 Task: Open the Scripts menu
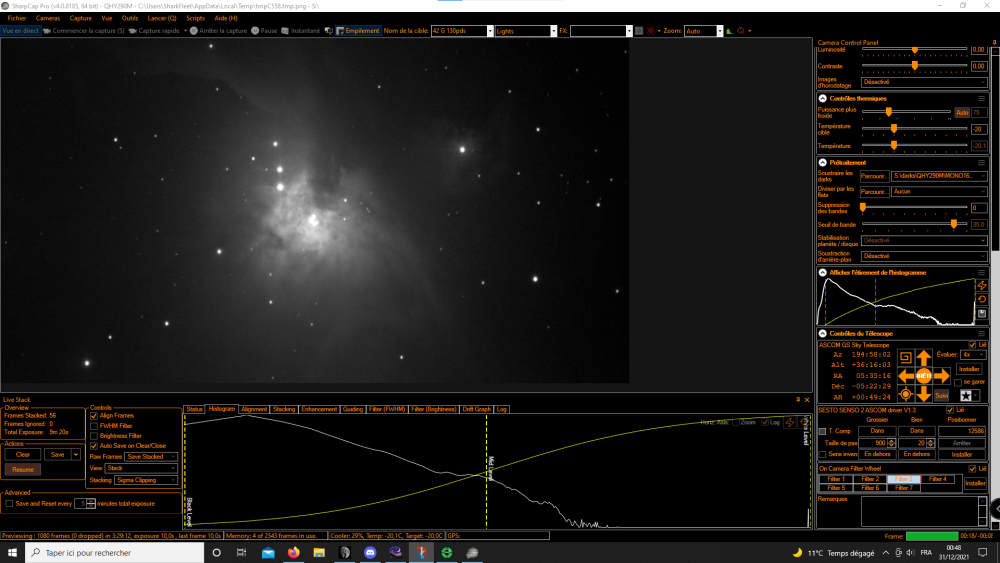(x=195, y=18)
